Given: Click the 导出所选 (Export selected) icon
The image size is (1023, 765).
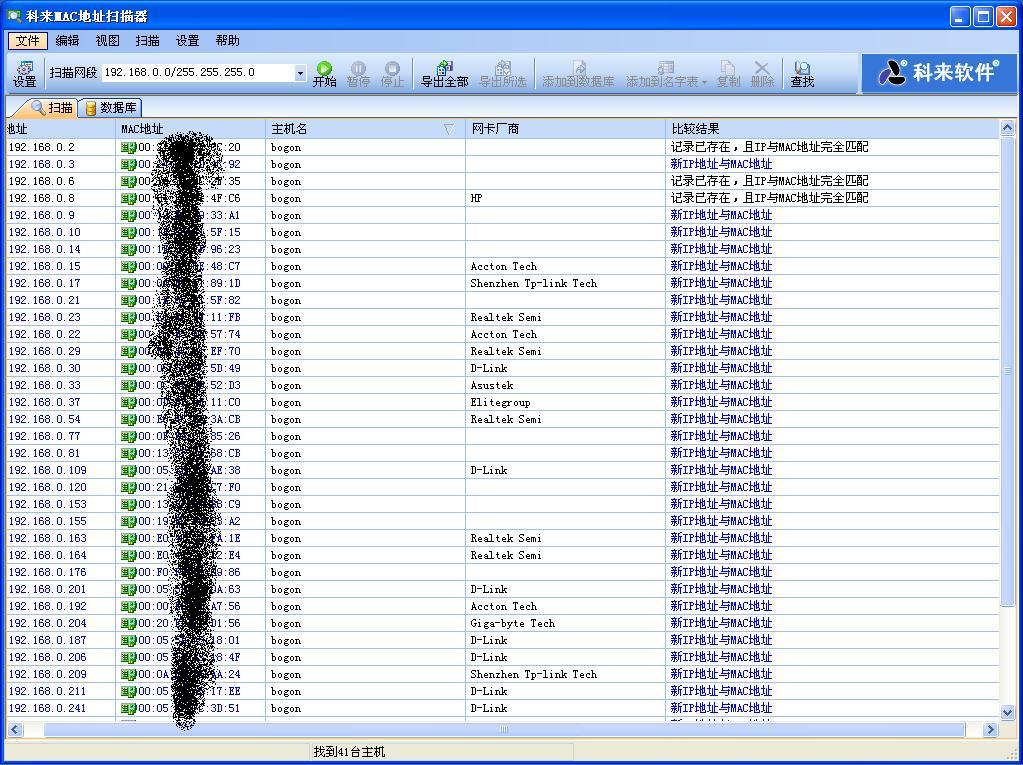Looking at the screenshot, I should [502, 73].
